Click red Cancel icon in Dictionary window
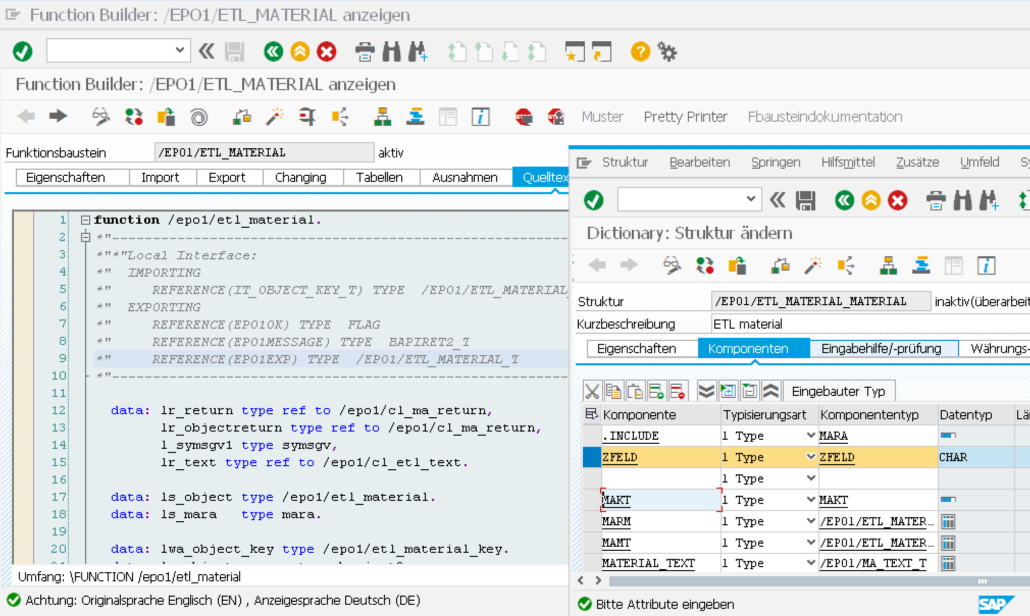Screen dimensions: 1030x616 point(897,200)
